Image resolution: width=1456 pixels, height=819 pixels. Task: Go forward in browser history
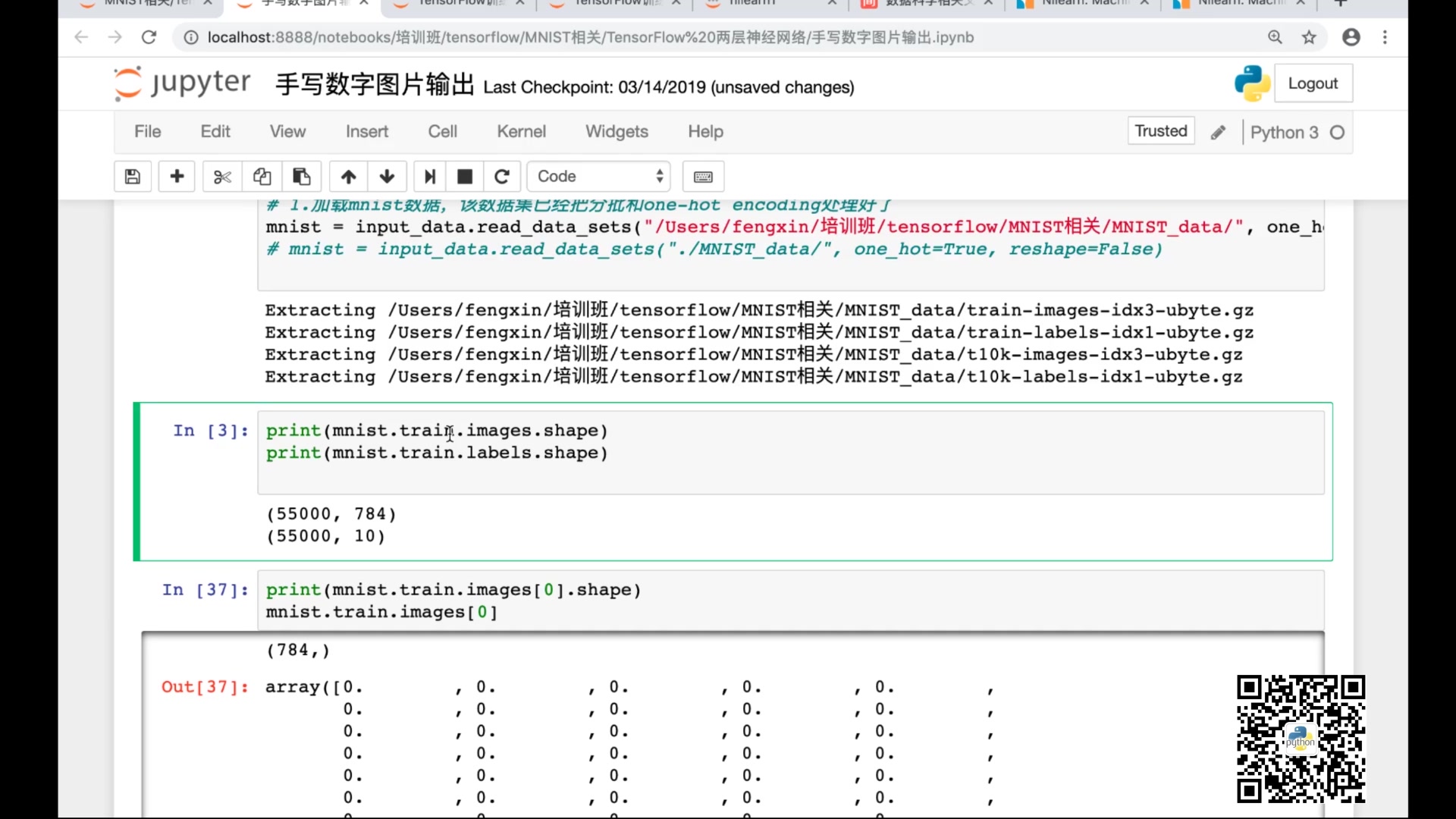tap(115, 37)
